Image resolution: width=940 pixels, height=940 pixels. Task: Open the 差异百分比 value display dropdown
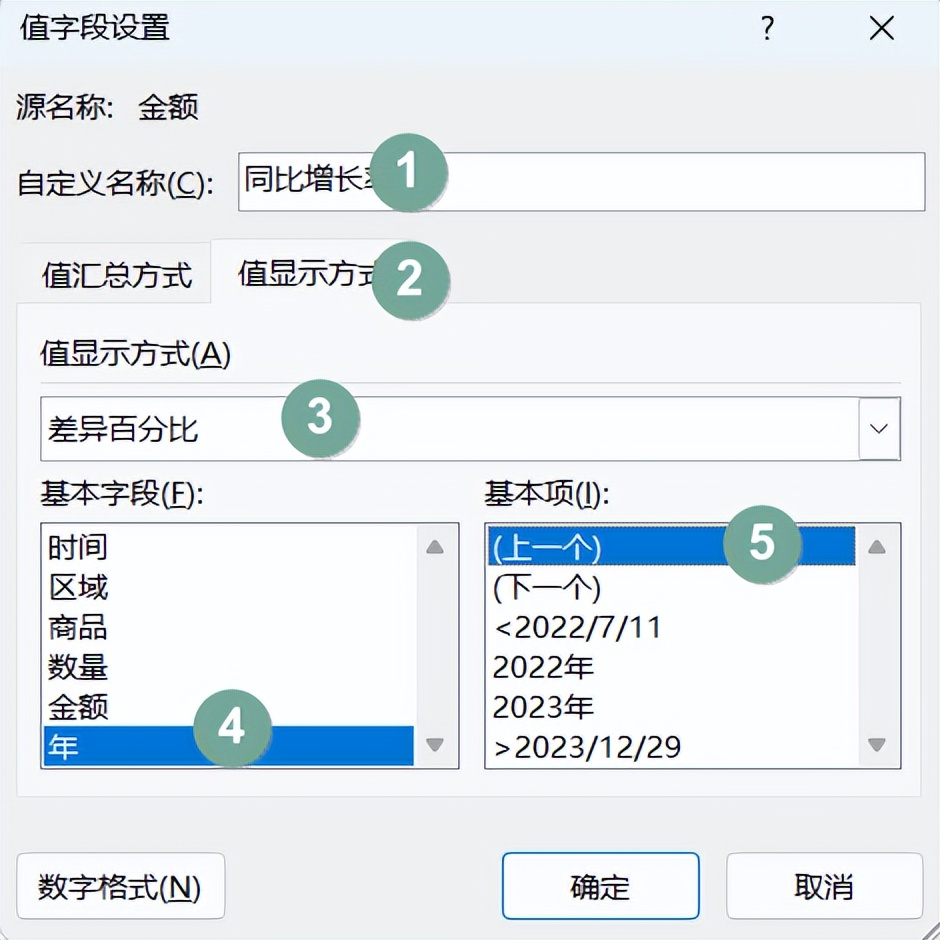(878, 428)
